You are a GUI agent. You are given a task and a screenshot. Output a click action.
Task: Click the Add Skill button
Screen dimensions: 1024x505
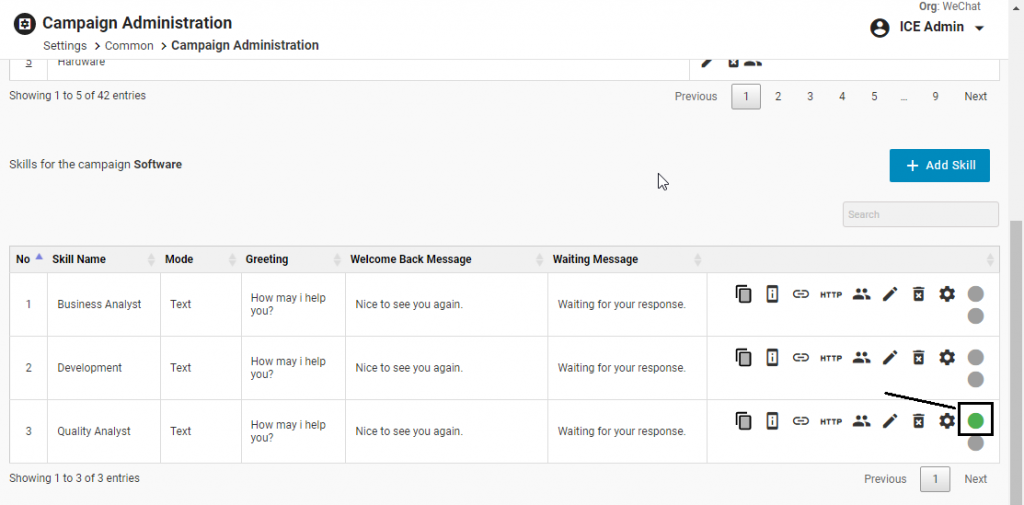coord(939,166)
